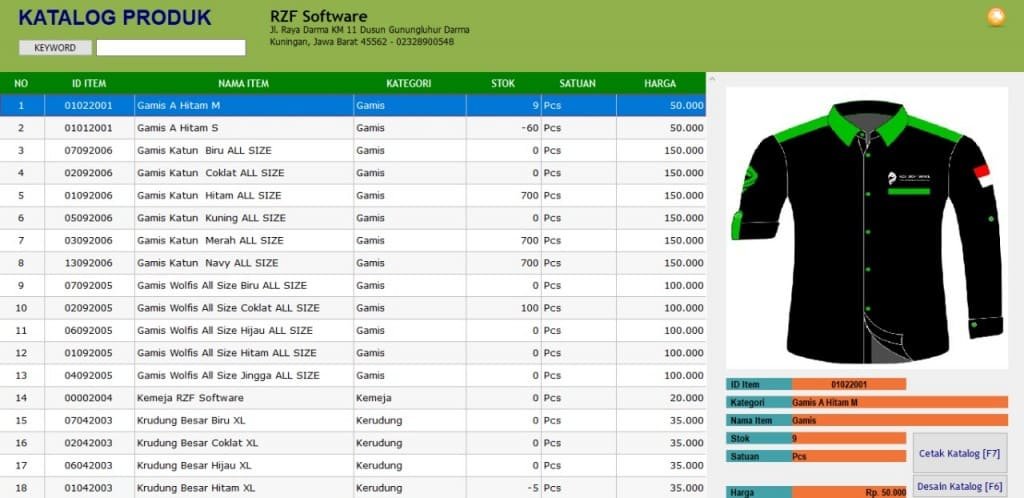The height and width of the screenshot is (498, 1024).
Task: Sort by the NAMA ITEM column header
Action: [244, 84]
